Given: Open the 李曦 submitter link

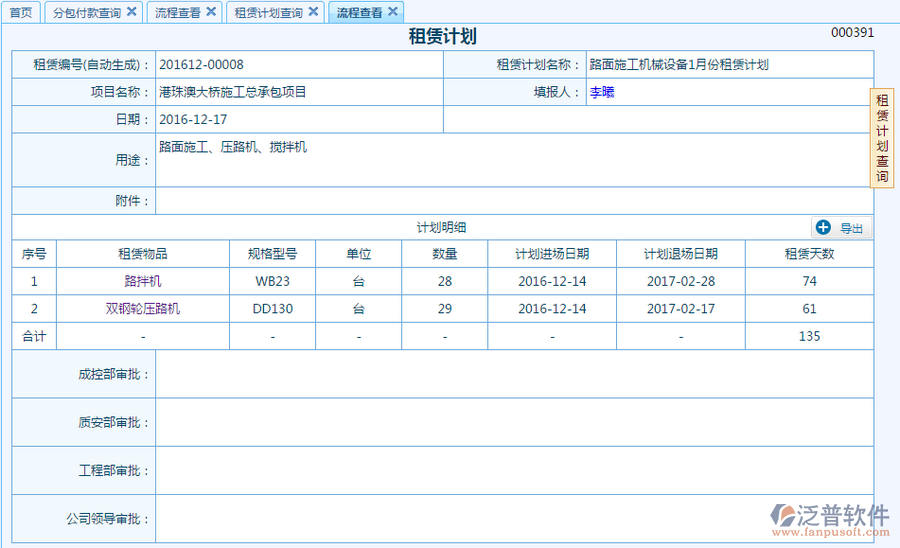Looking at the screenshot, I should [602, 92].
